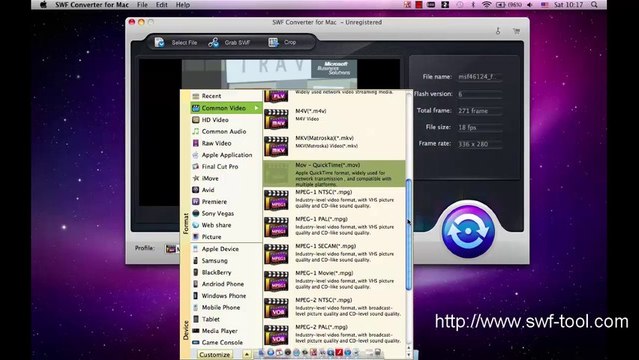Choose the Tablet category
639x360 pixels.
pyautogui.click(x=226, y=319)
